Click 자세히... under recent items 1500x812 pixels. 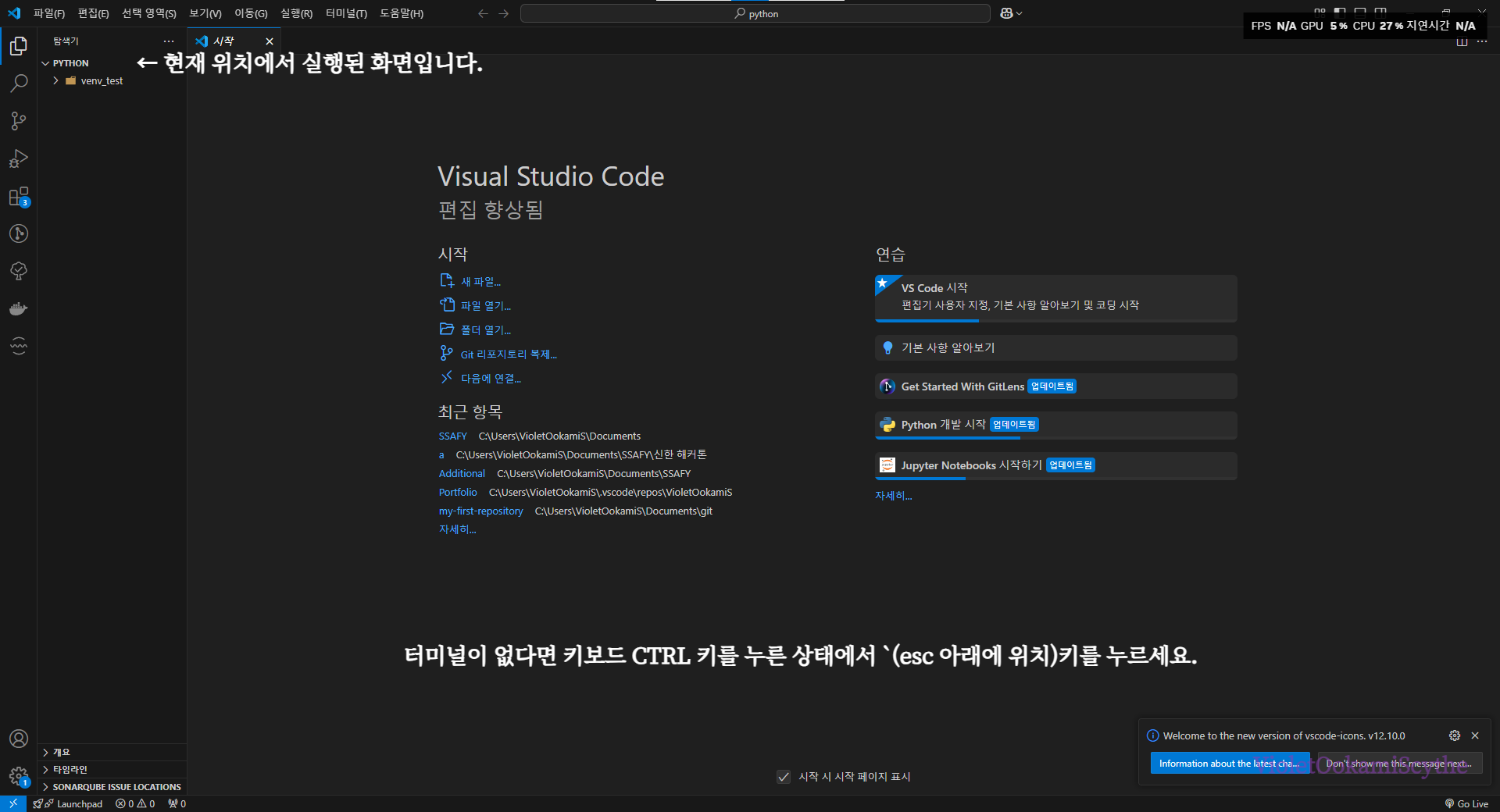coord(458,529)
